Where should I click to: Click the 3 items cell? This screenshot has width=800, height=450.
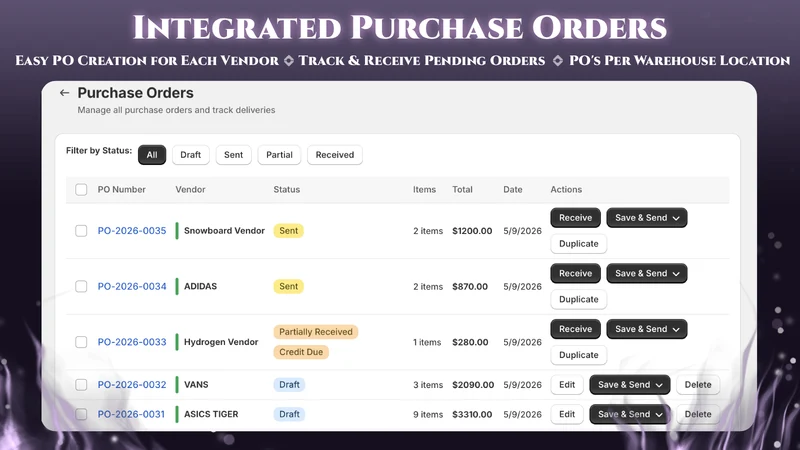(x=428, y=385)
